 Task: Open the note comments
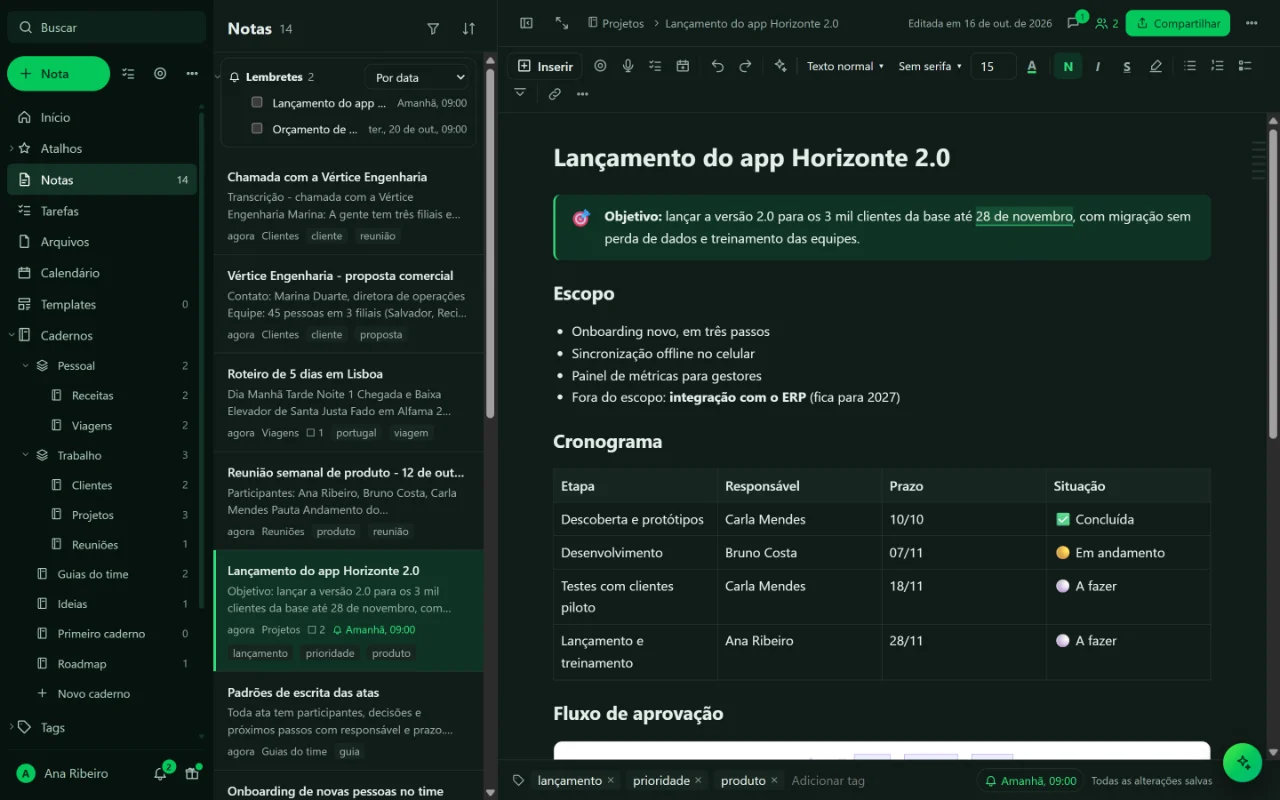click(x=1074, y=23)
